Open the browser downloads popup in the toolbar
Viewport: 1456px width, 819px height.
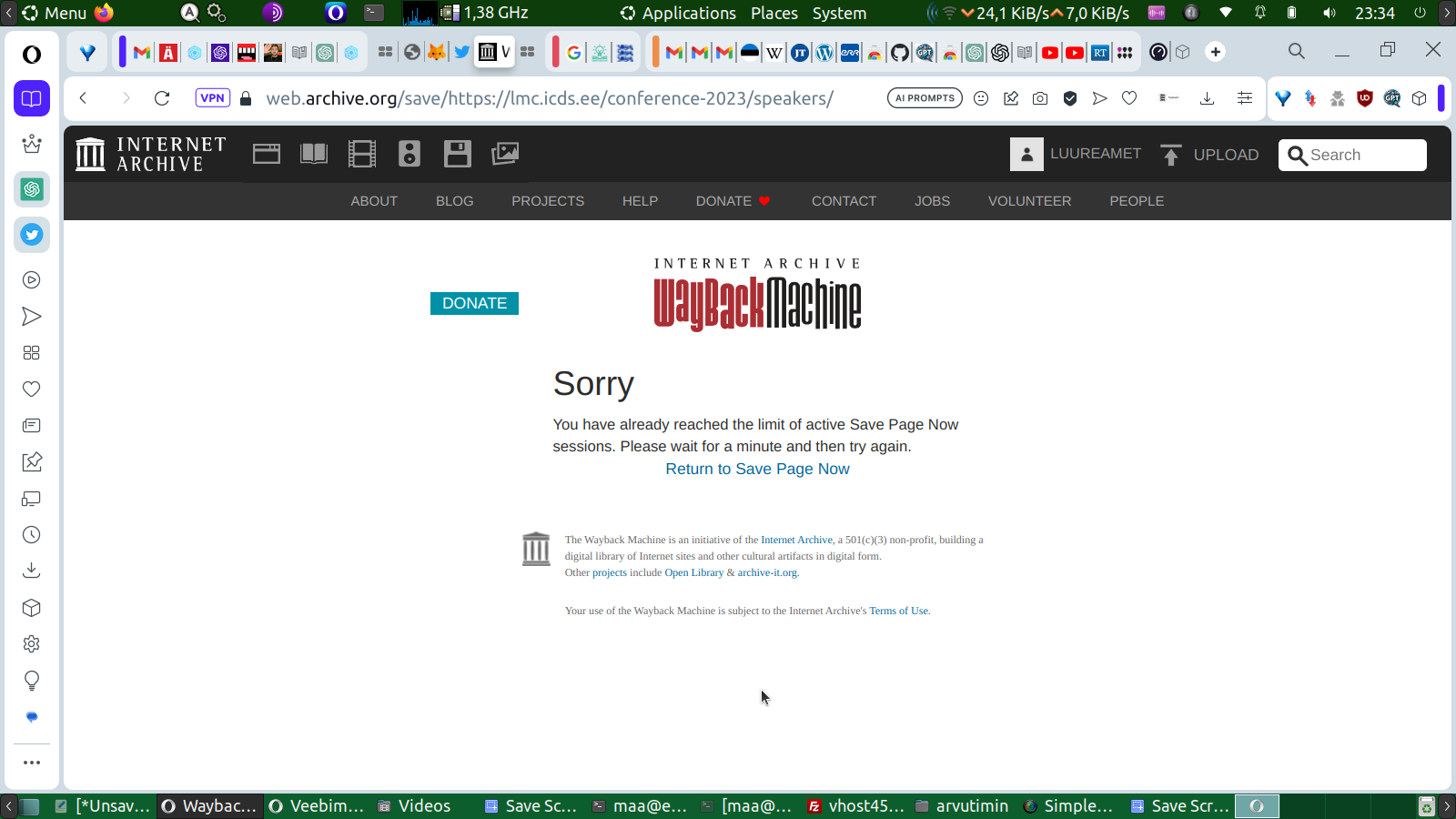tap(1208, 98)
